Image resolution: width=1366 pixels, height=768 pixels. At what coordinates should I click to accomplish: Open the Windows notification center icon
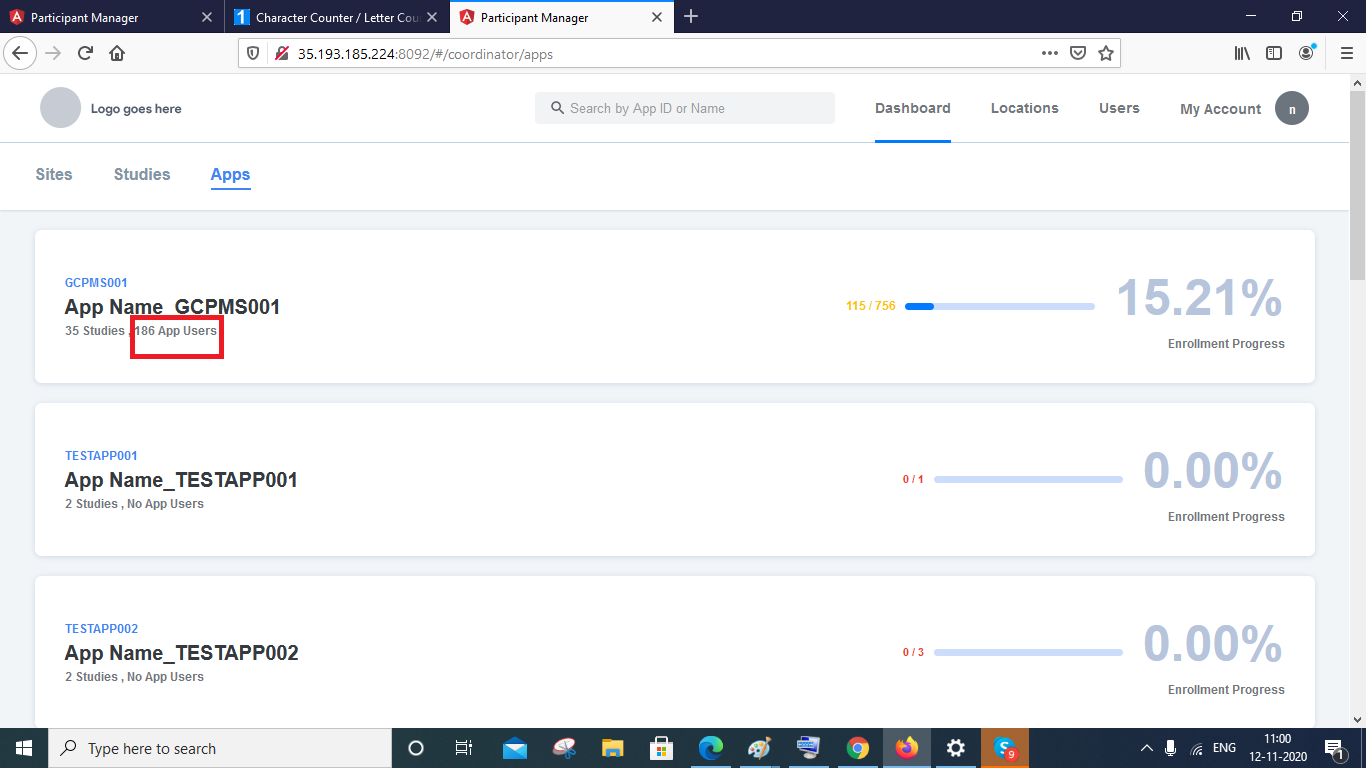click(1333, 748)
